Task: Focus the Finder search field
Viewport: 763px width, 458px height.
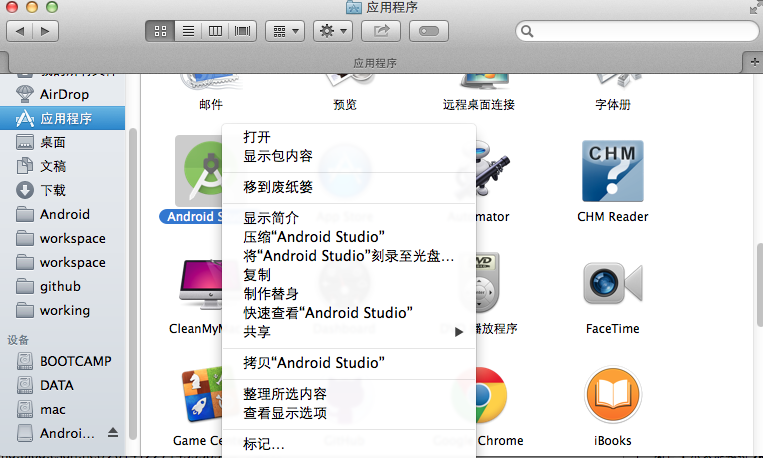Action: click(637, 31)
